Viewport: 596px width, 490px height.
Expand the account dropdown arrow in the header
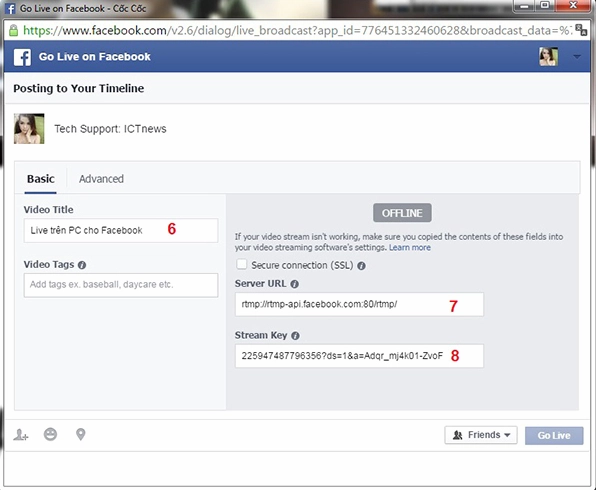coord(577,57)
